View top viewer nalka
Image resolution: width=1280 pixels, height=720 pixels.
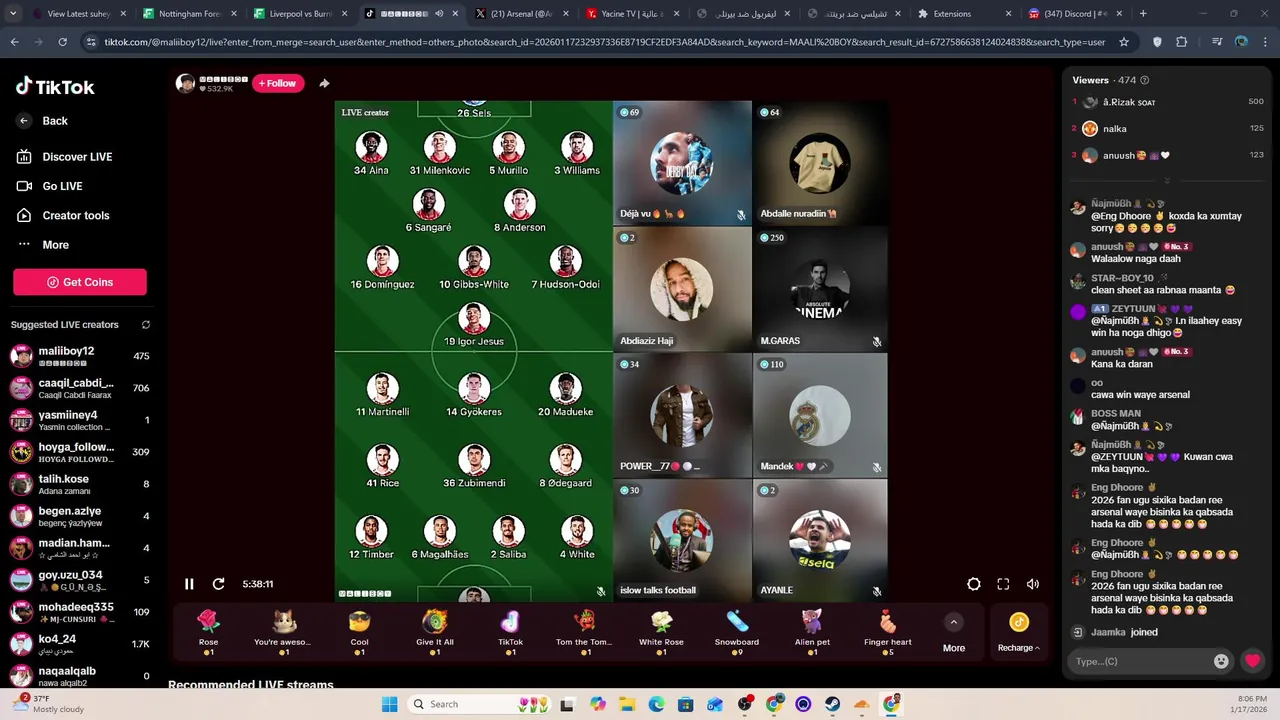pos(1167,129)
